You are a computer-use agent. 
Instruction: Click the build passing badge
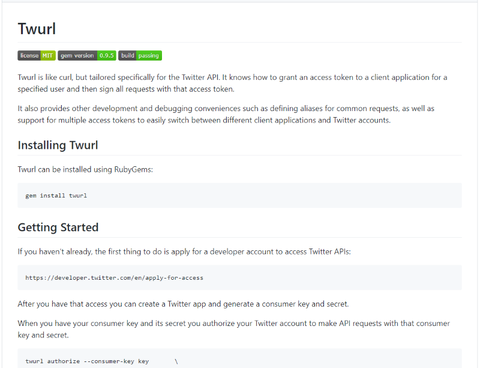(x=140, y=55)
